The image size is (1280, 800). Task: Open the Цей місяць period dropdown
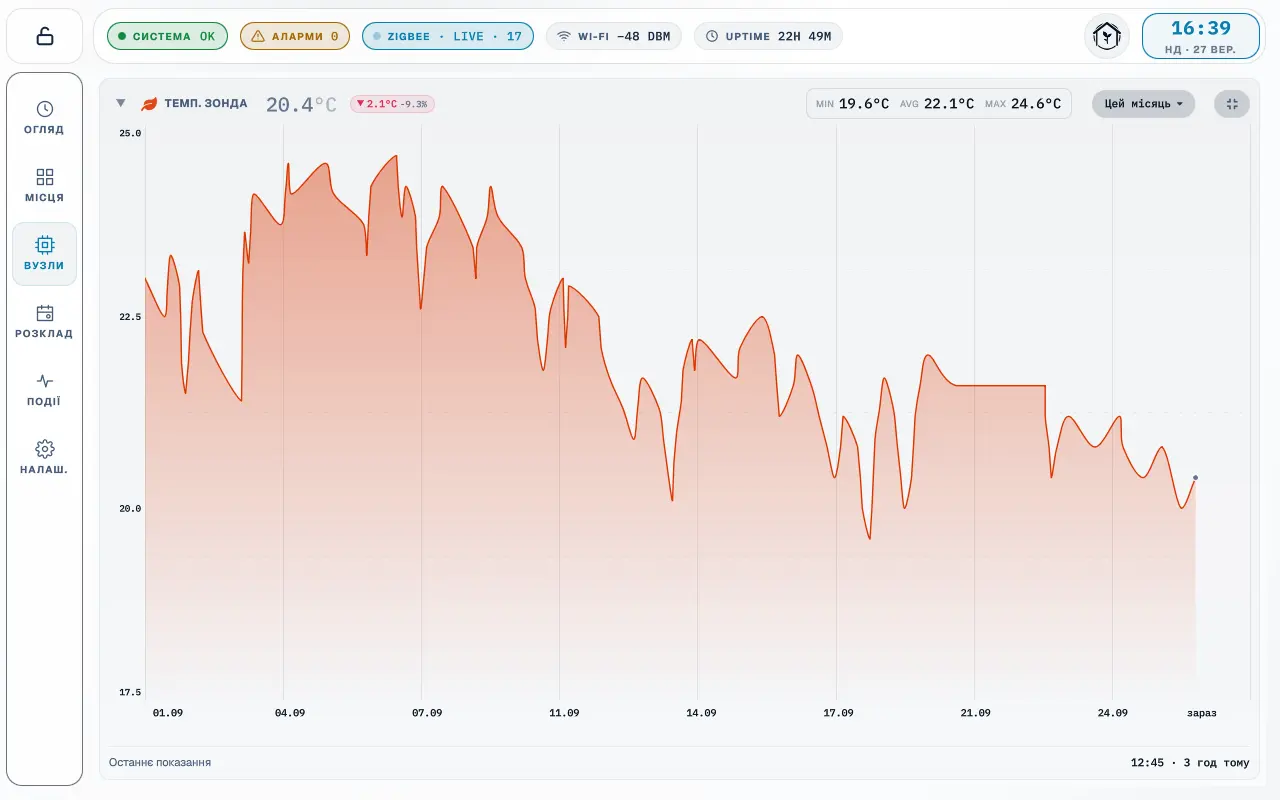[1143, 104]
